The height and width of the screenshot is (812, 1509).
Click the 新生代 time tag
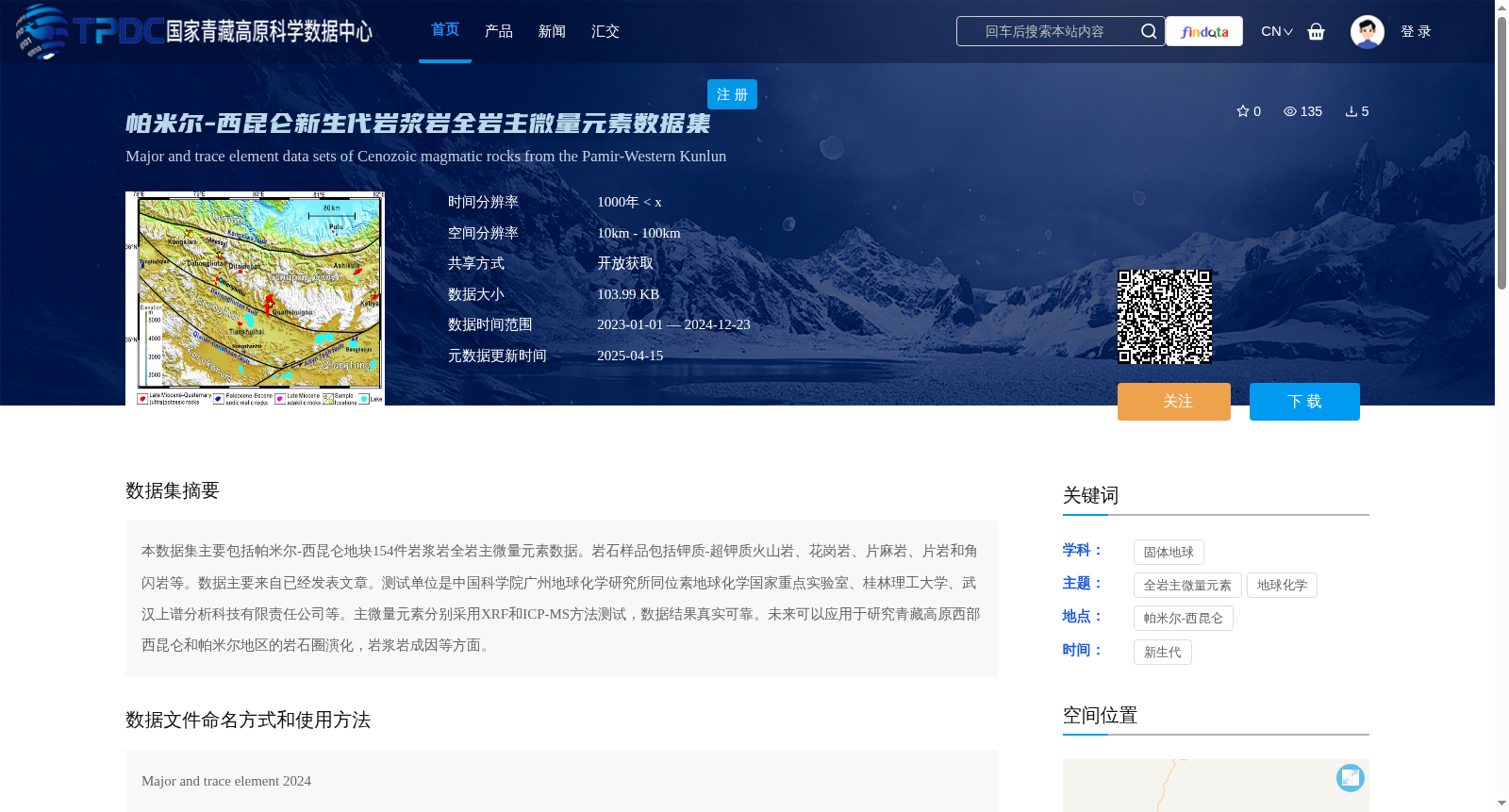coord(1162,652)
